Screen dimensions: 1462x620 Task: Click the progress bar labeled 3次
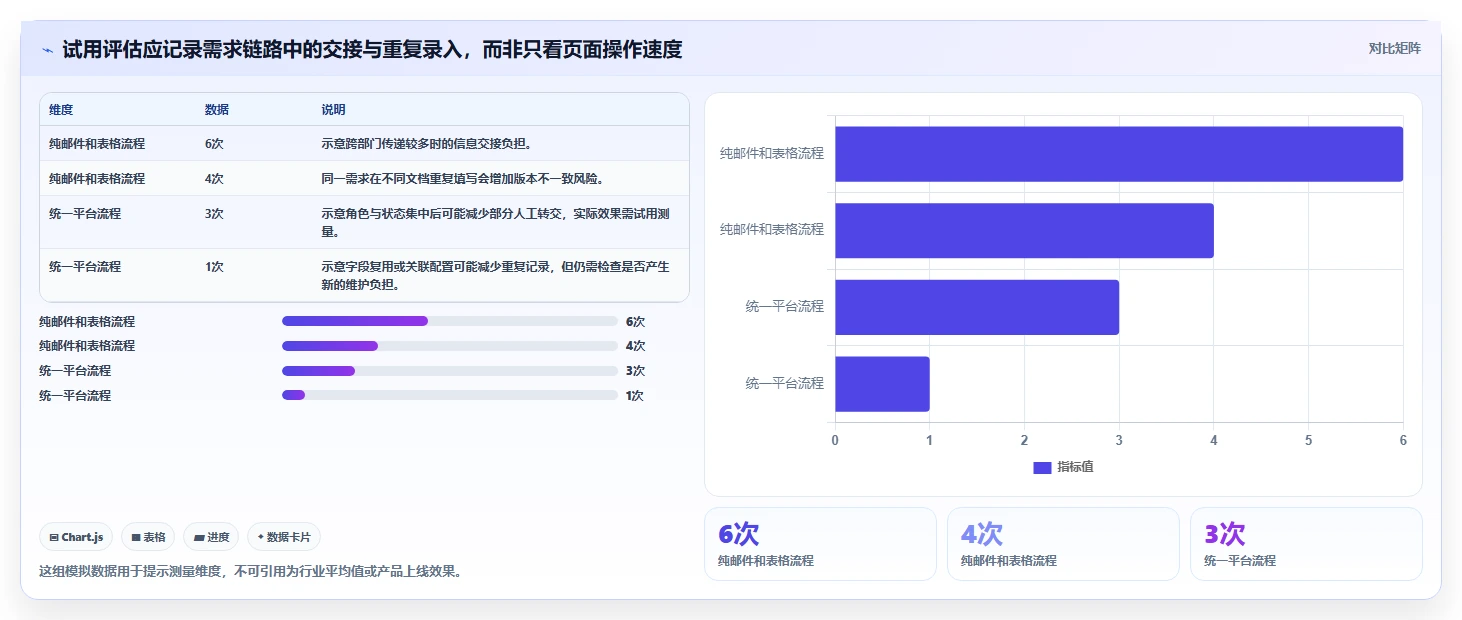(x=450, y=371)
